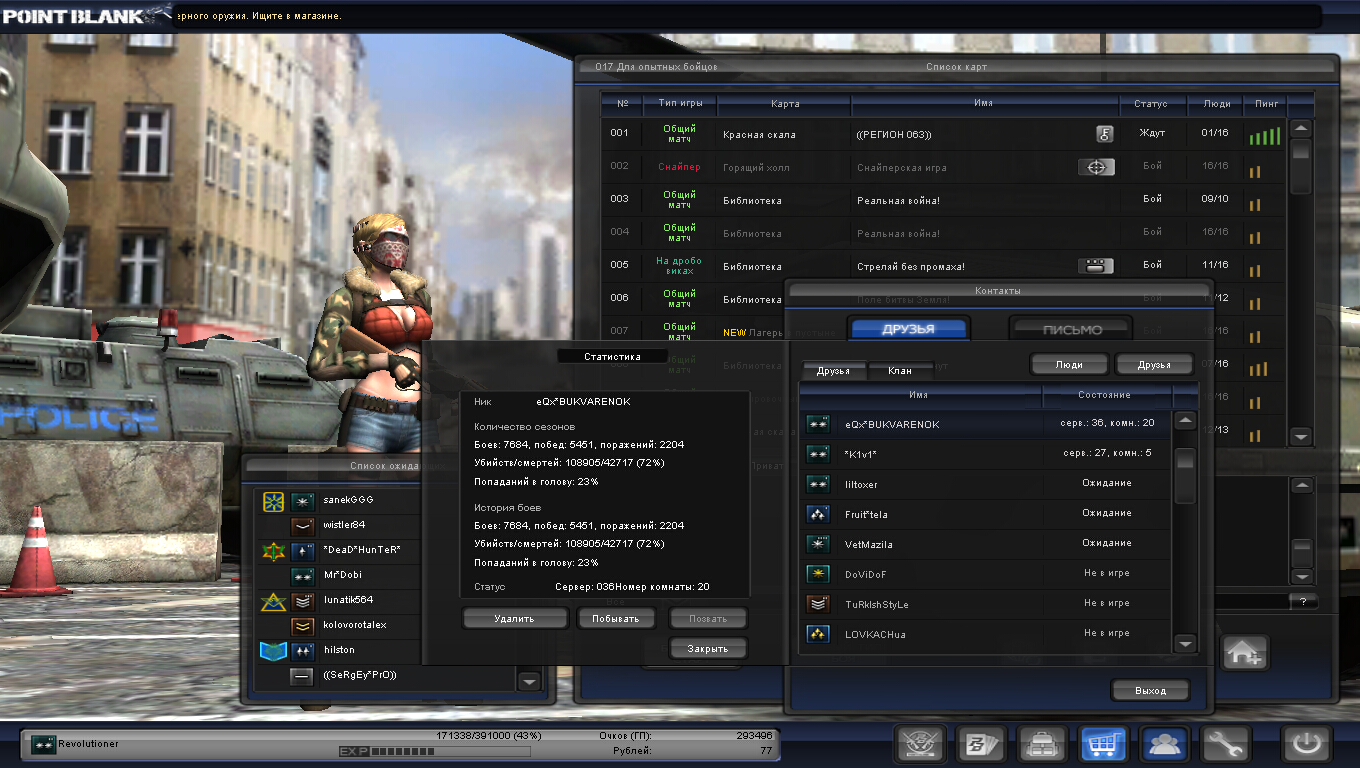Open the shop via shopping cart icon

[x=1103, y=744]
